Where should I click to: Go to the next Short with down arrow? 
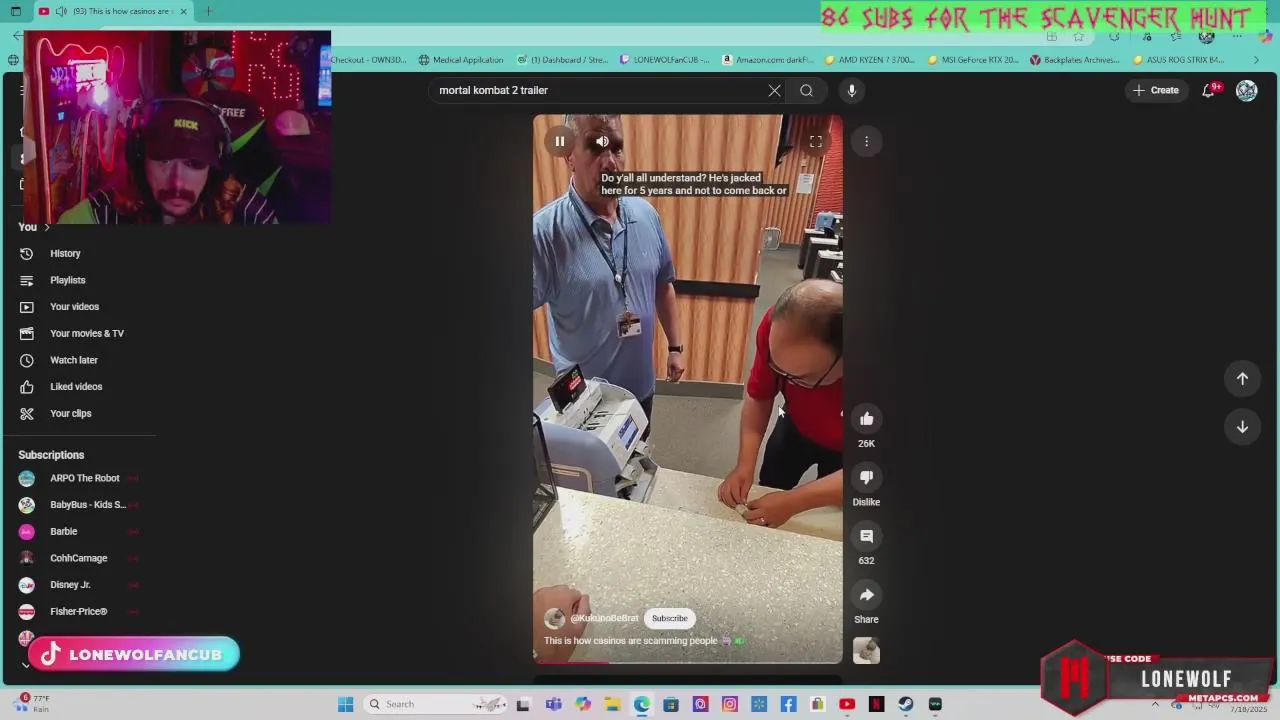(x=1242, y=427)
